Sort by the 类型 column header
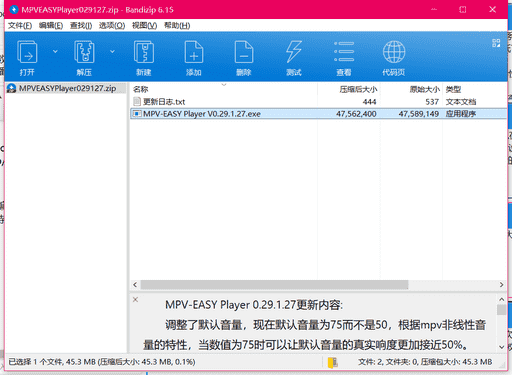The width and height of the screenshot is (512, 375). (x=453, y=89)
